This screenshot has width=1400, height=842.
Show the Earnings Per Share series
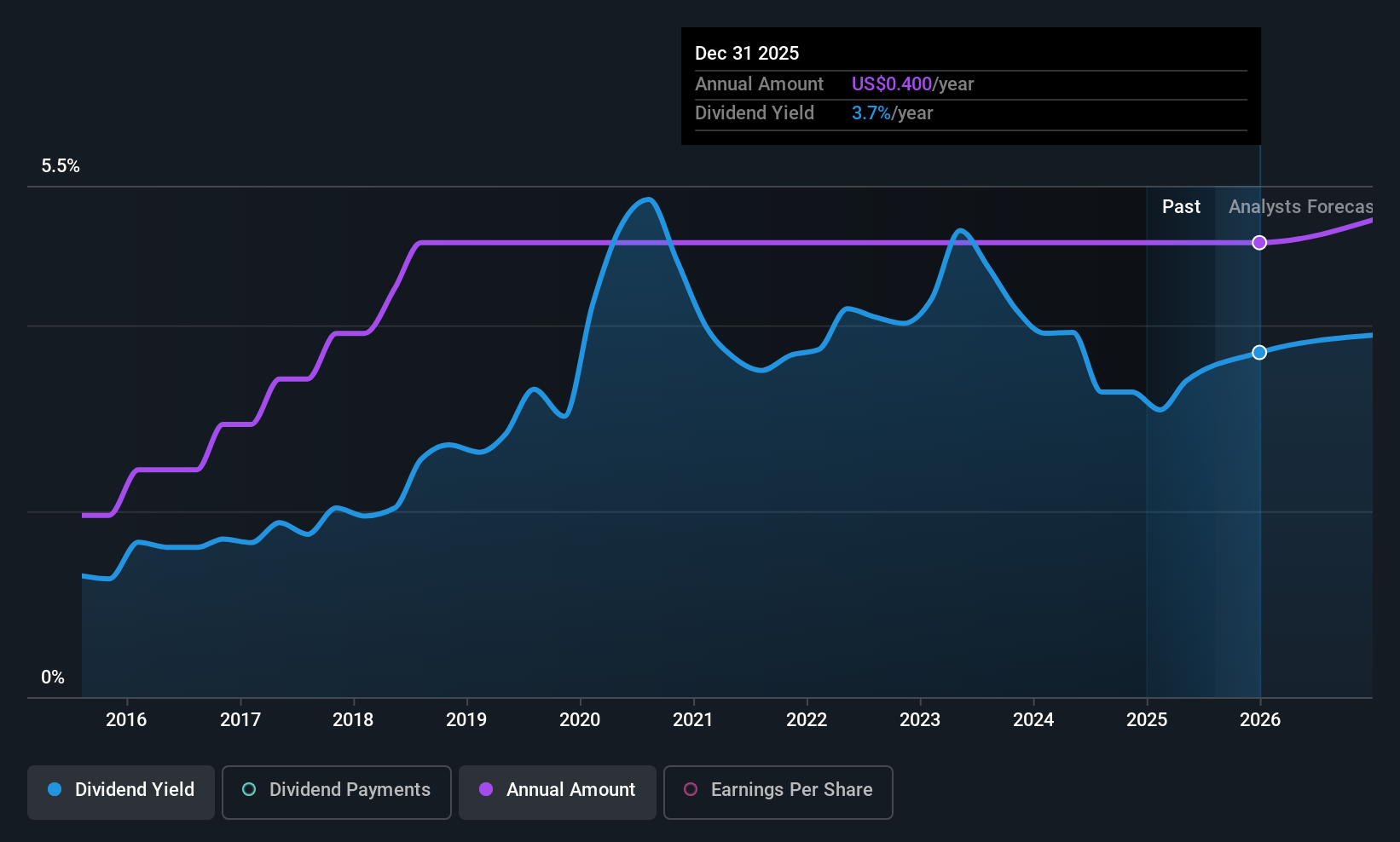(778, 792)
